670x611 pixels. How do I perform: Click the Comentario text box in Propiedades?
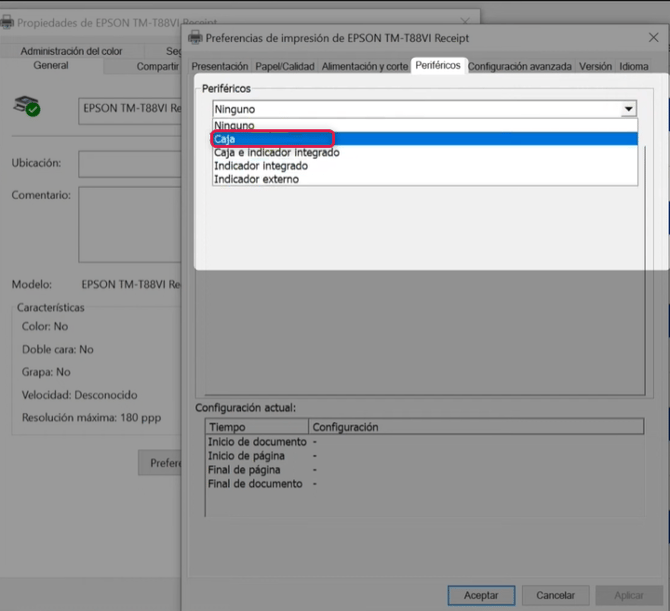pos(129,224)
